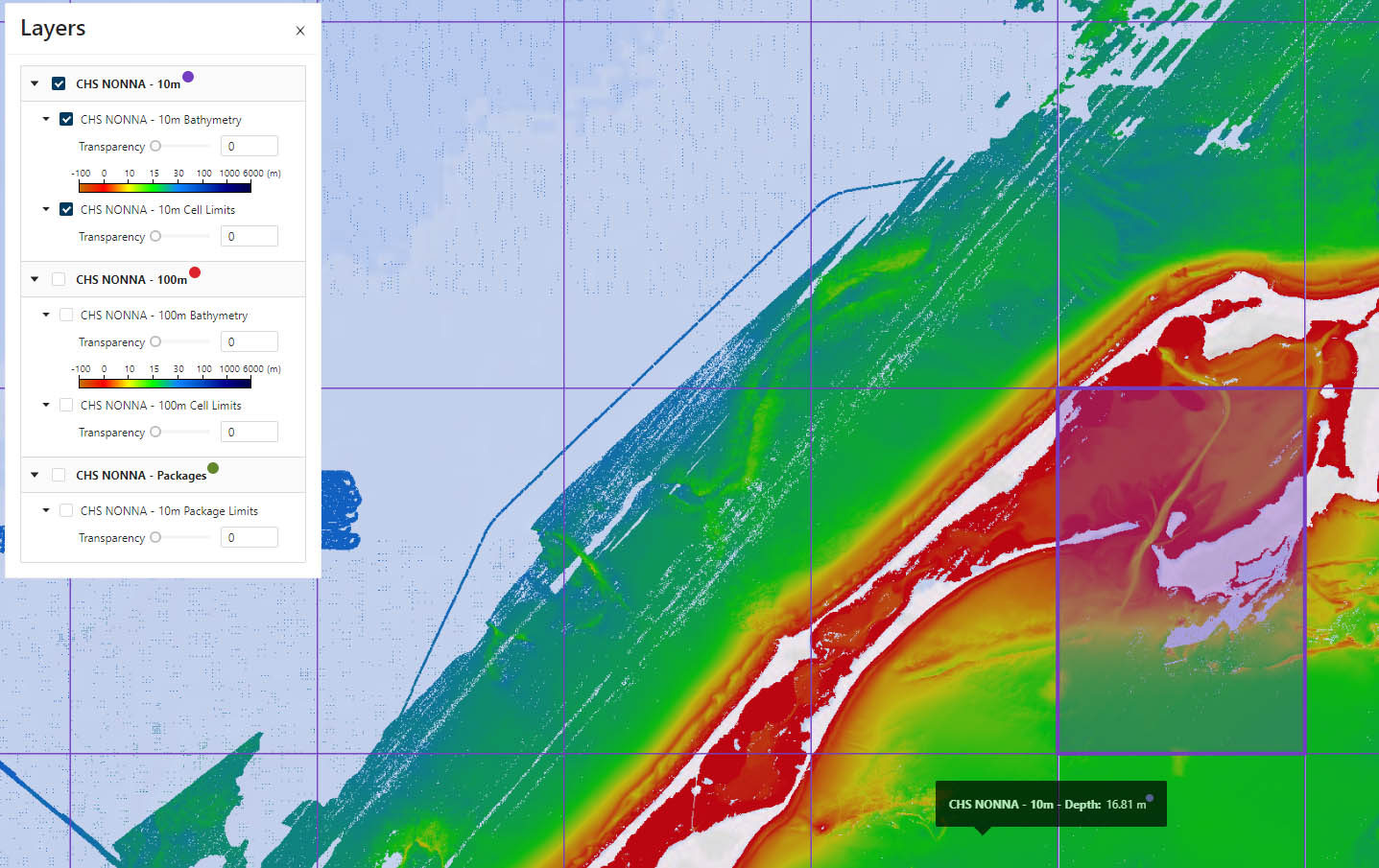This screenshot has height=868, width=1379.
Task: Click the depth popup reading 16.81 m
Action: [x=1051, y=805]
